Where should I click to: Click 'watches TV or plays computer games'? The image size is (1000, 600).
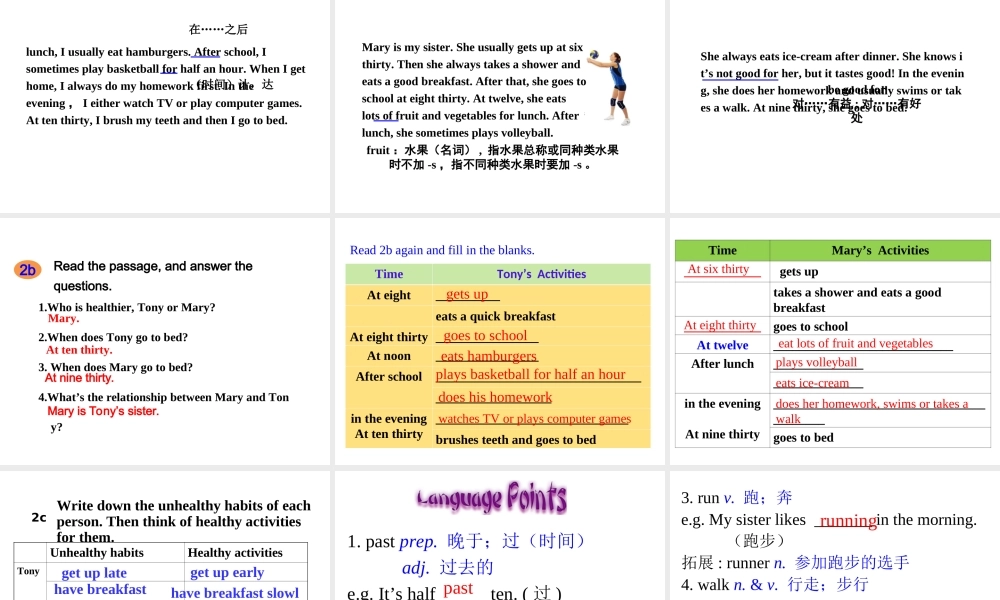pyautogui.click(x=534, y=419)
